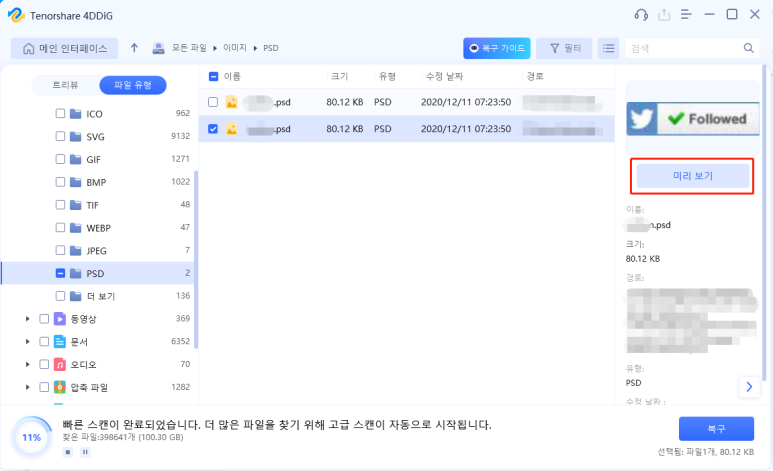
Task: Click the Tenorshare 4DDiG logo
Action: coord(16,15)
